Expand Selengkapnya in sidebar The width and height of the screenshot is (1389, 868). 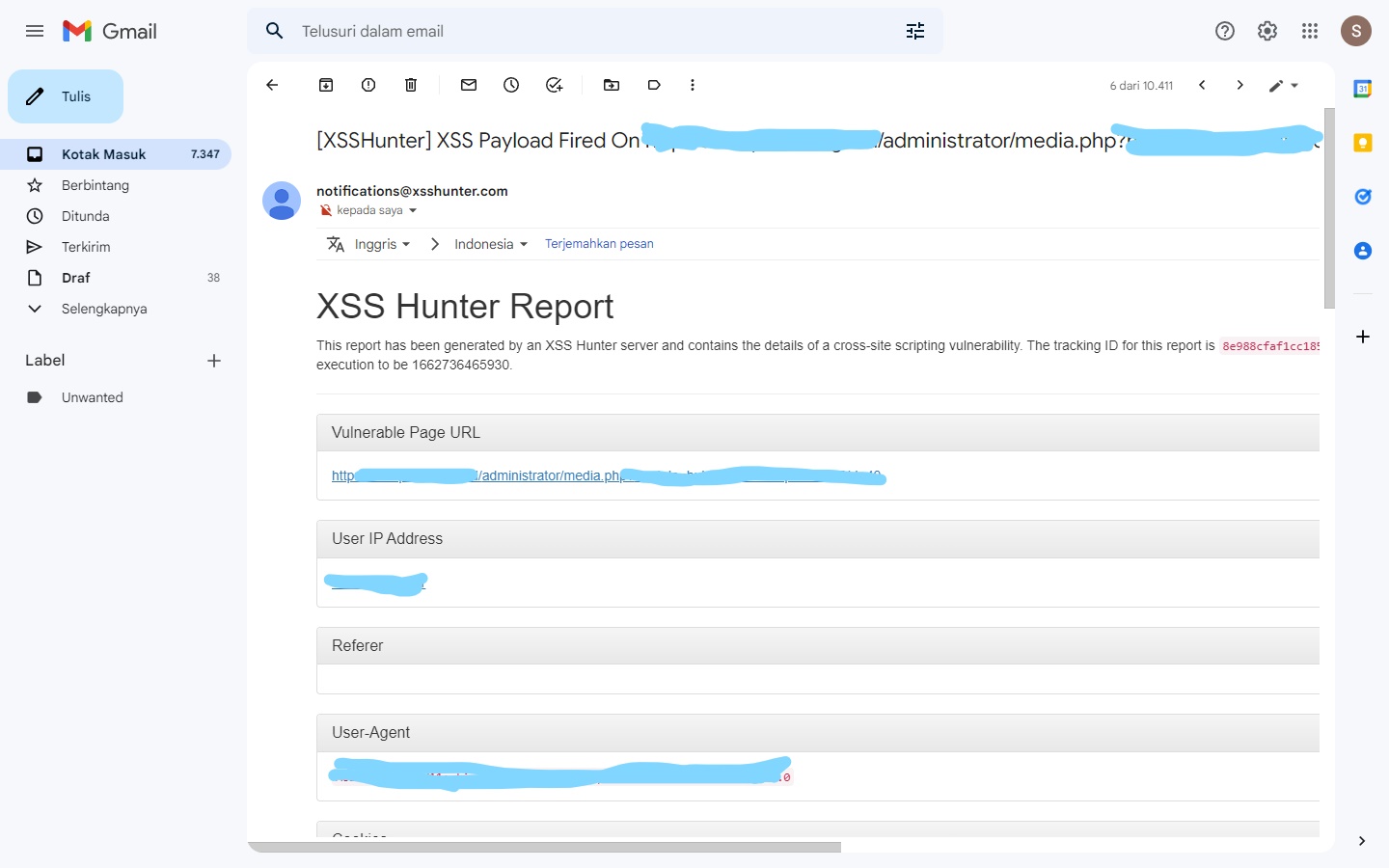point(116,309)
